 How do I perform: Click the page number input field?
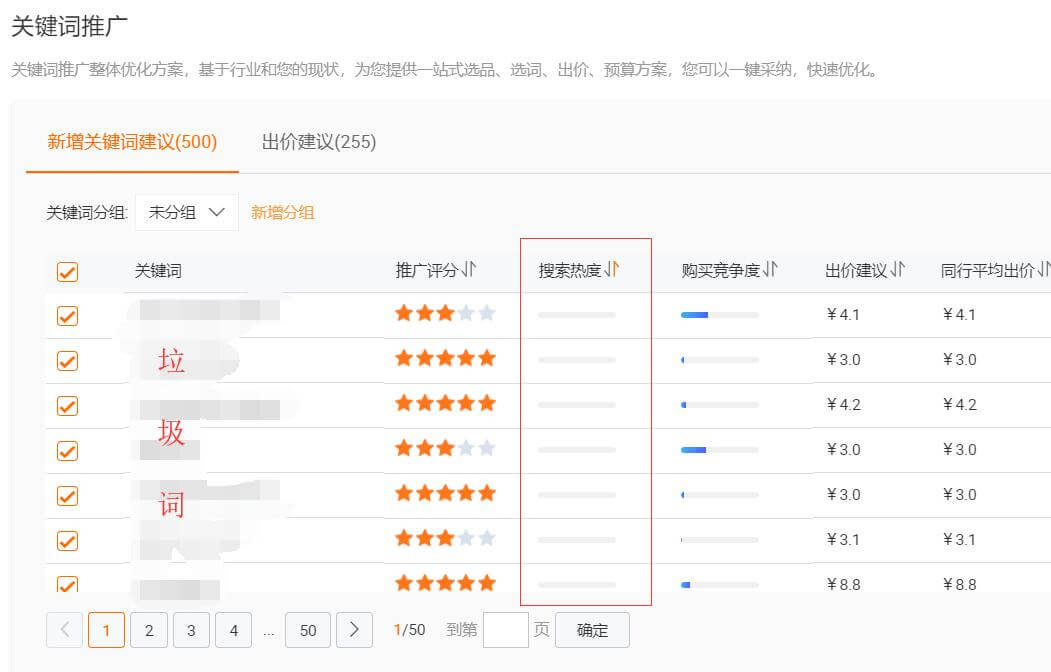pyautogui.click(x=505, y=630)
